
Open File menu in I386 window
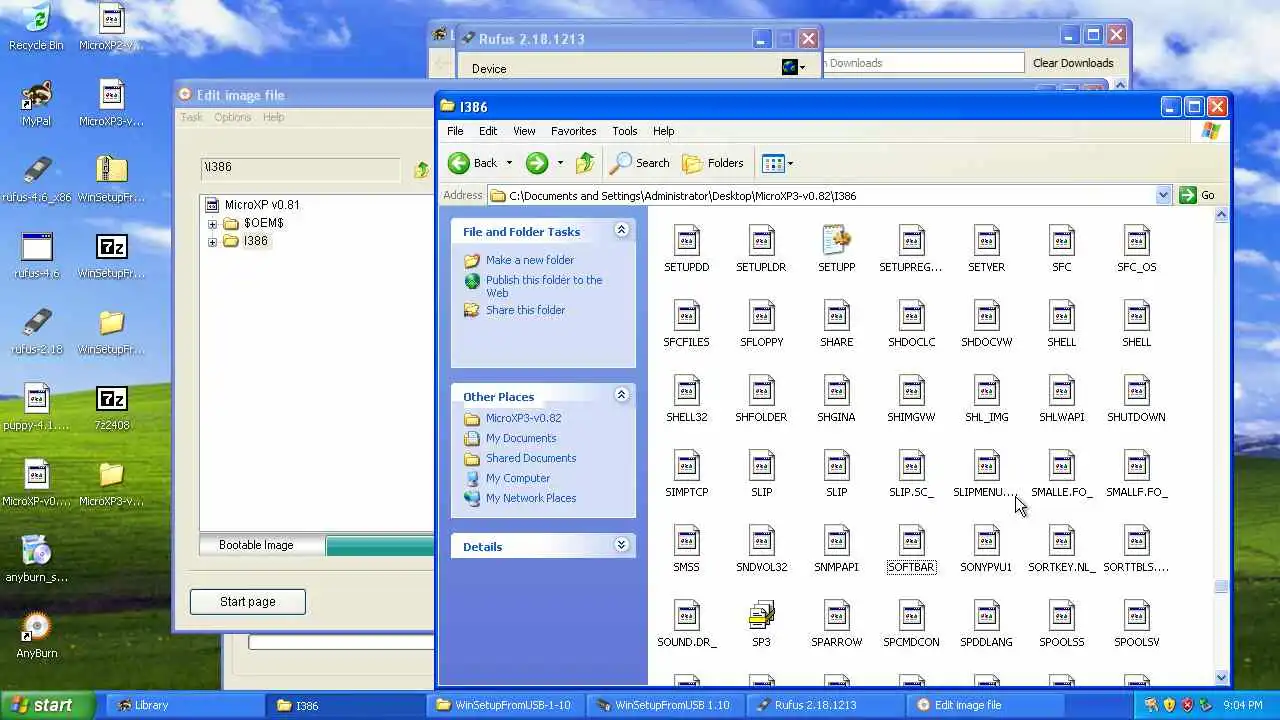pos(455,131)
